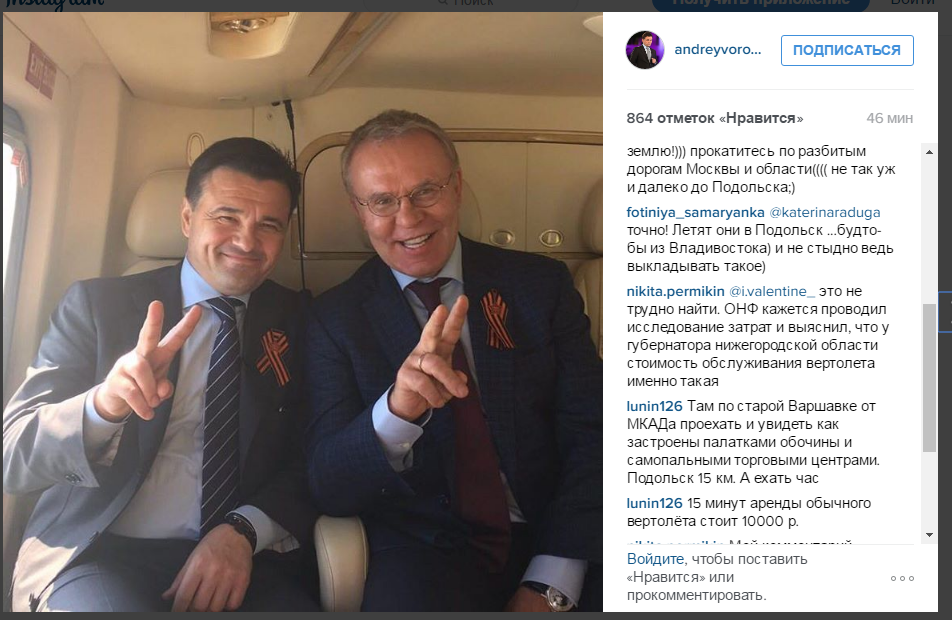Viewport: 952px width, 620px height.
Task: Click the Войдите login link
Action: coord(655,559)
